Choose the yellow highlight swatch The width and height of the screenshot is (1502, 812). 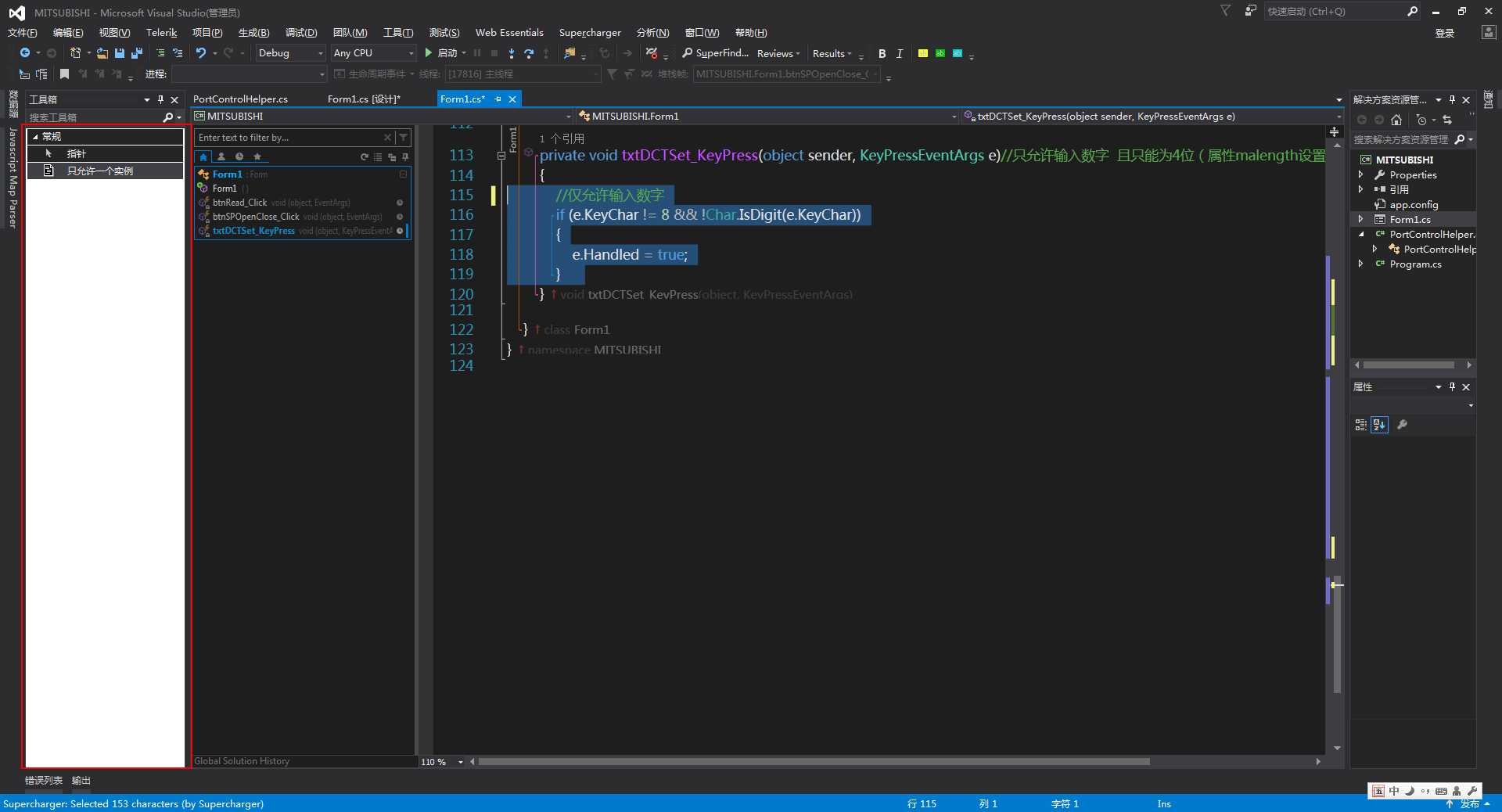coord(923,53)
